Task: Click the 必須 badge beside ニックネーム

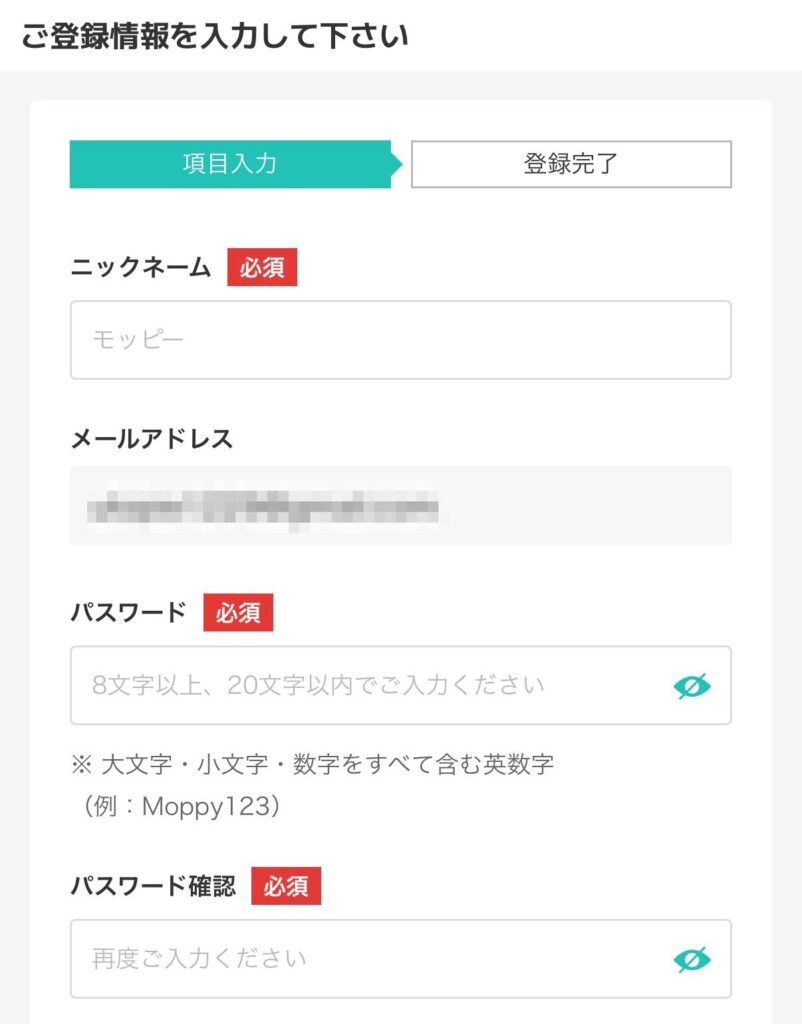Action: point(262,268)
